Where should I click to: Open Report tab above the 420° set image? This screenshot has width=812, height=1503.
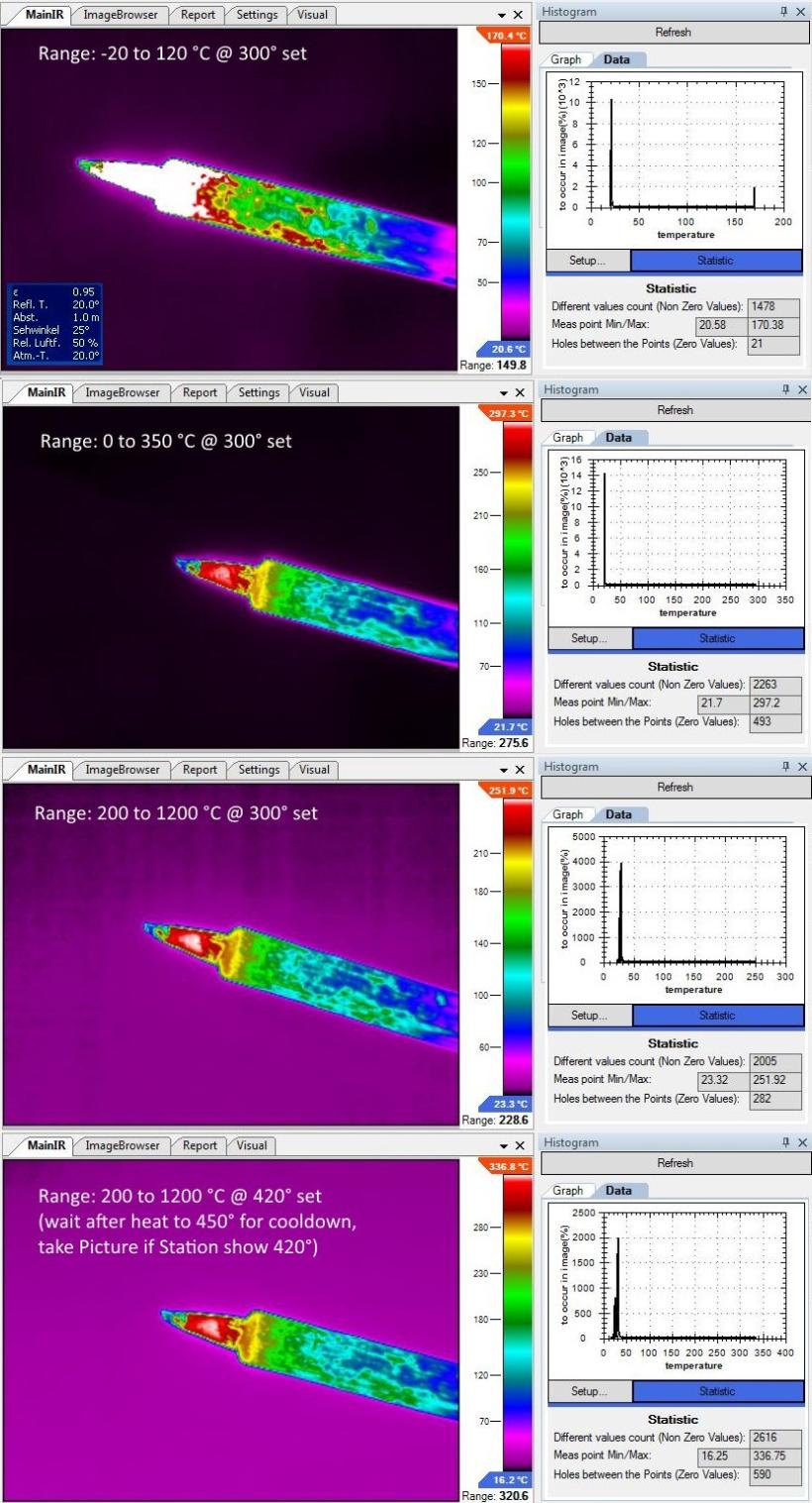click(199, 1145)
